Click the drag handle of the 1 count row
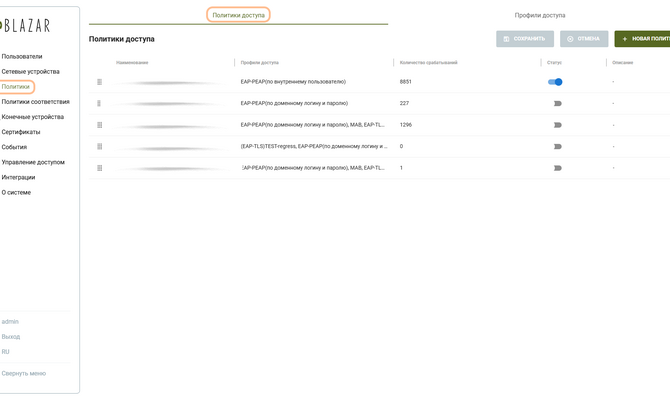The height and width of the screenshot is (400, 670). pyautogui.click(x=100, y=168)
